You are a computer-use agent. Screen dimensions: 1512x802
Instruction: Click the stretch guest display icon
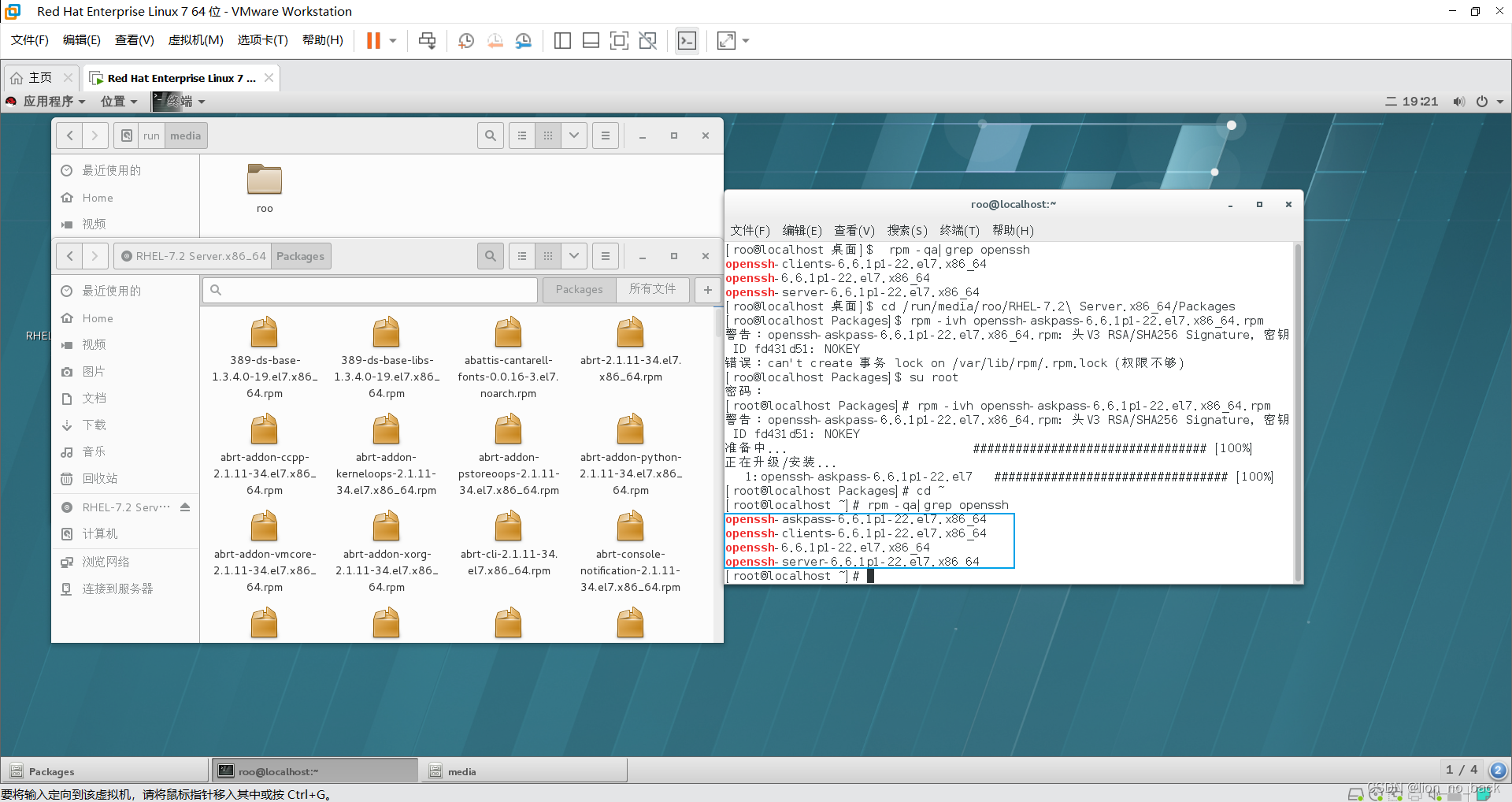click(726, 40)
